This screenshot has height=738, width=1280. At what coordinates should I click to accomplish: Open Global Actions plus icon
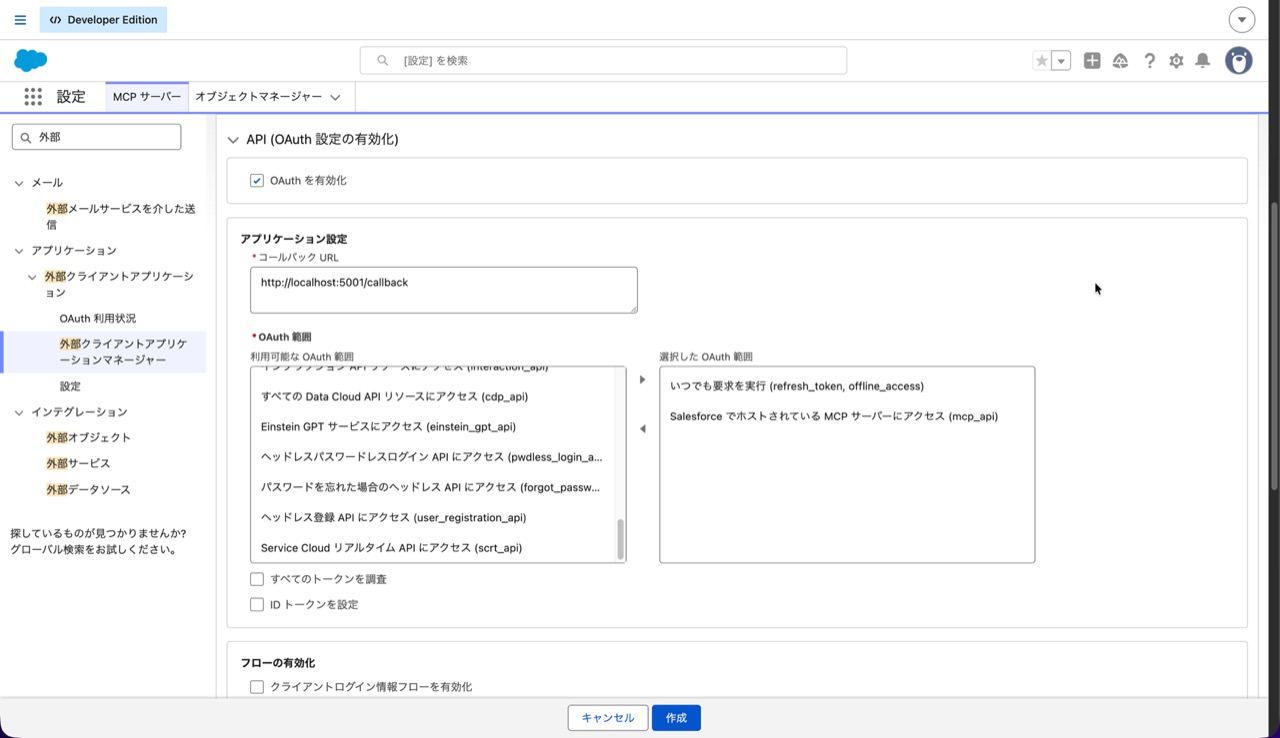(1092, 61)
